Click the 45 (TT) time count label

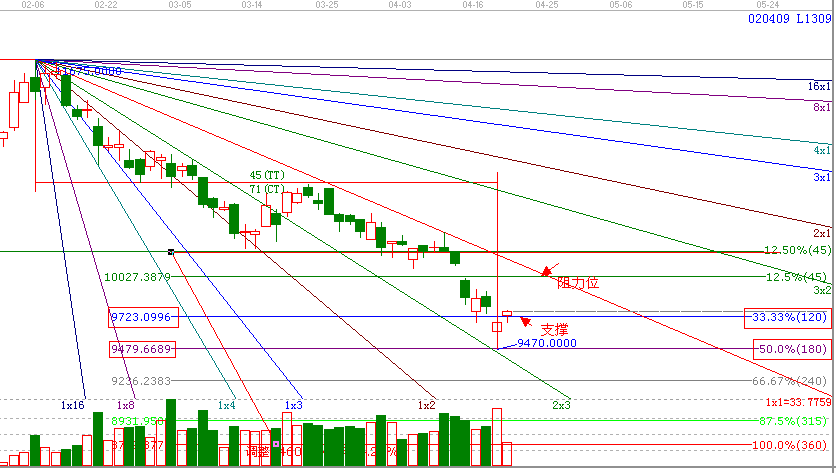click(267, 176)
